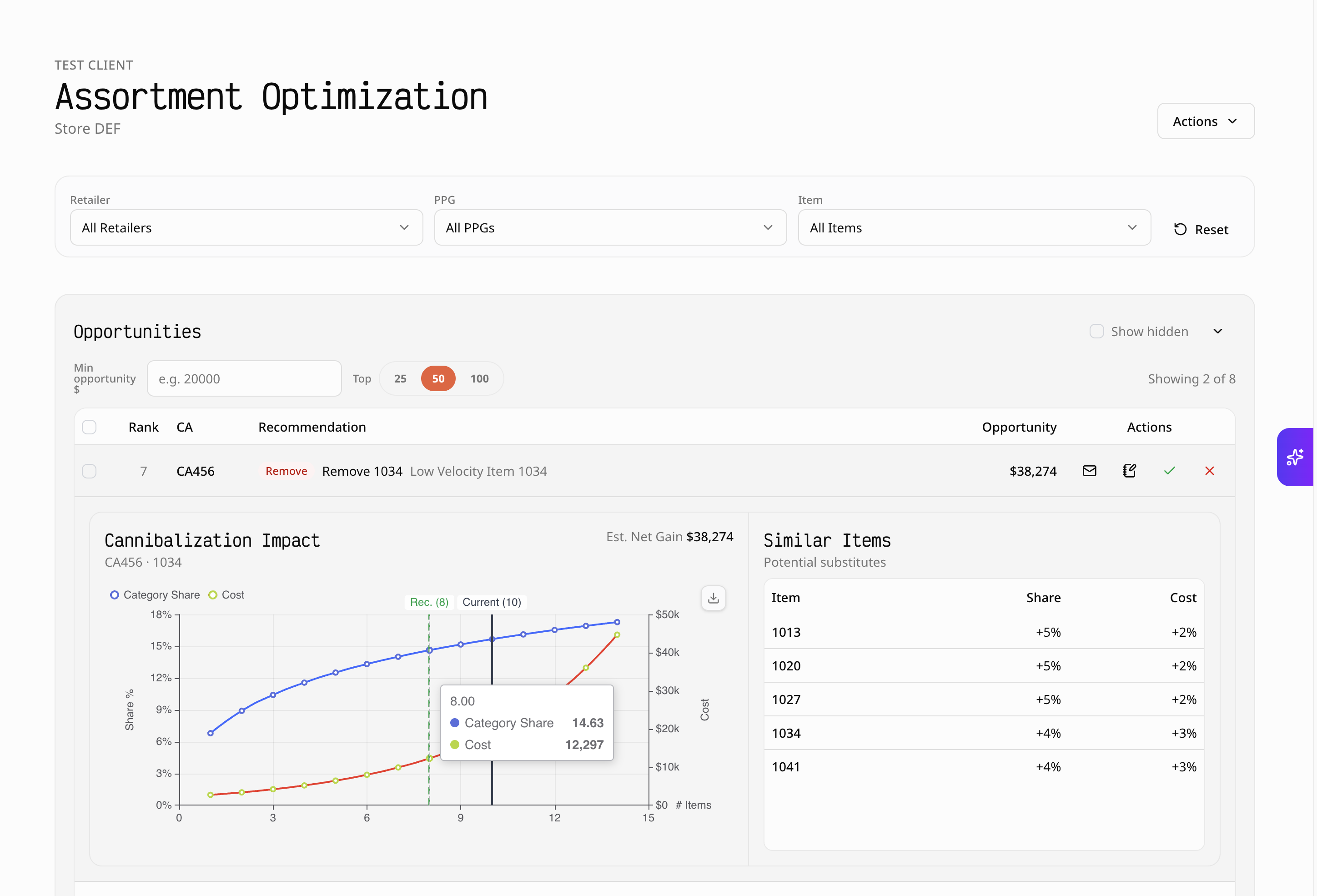Toggle the Cost legend marker
Viewport: 1317px width, 896px height.
(213, 595)
